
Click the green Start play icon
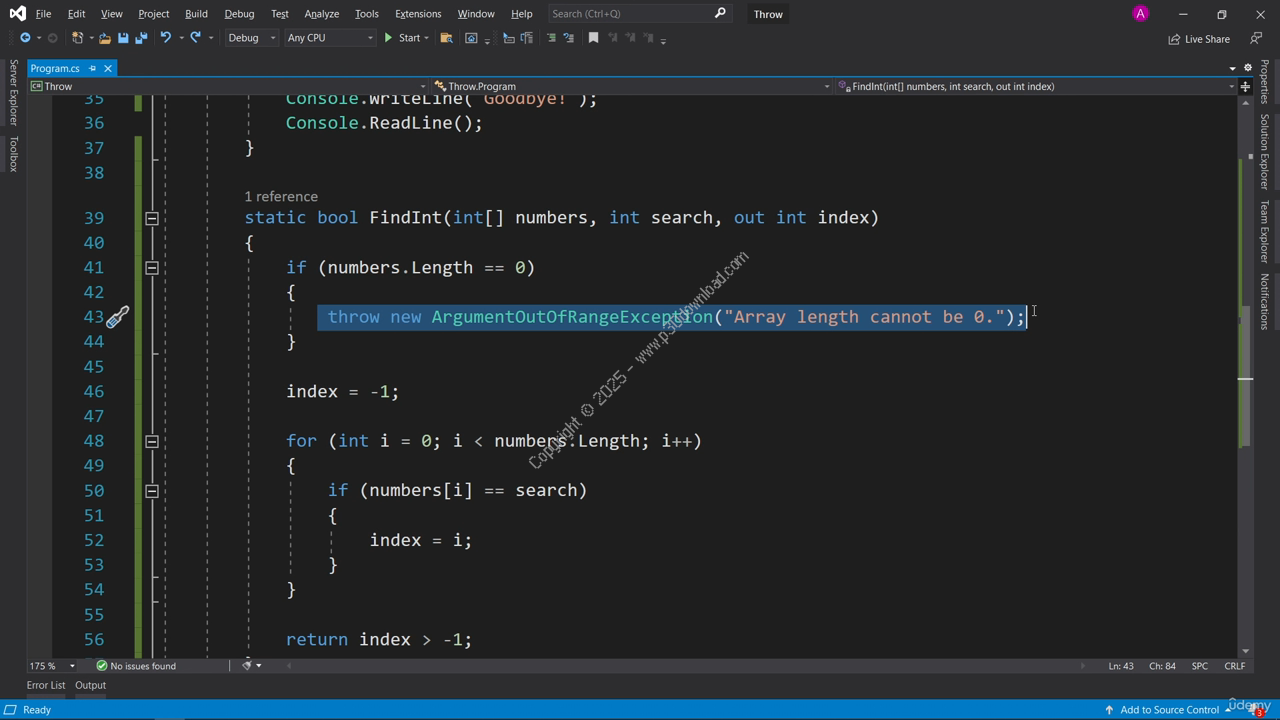(388, 38)
